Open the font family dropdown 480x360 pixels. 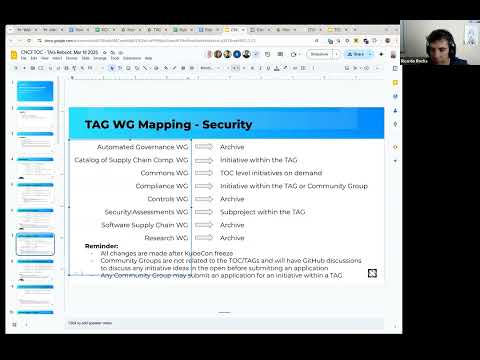[x=210, y=68]
